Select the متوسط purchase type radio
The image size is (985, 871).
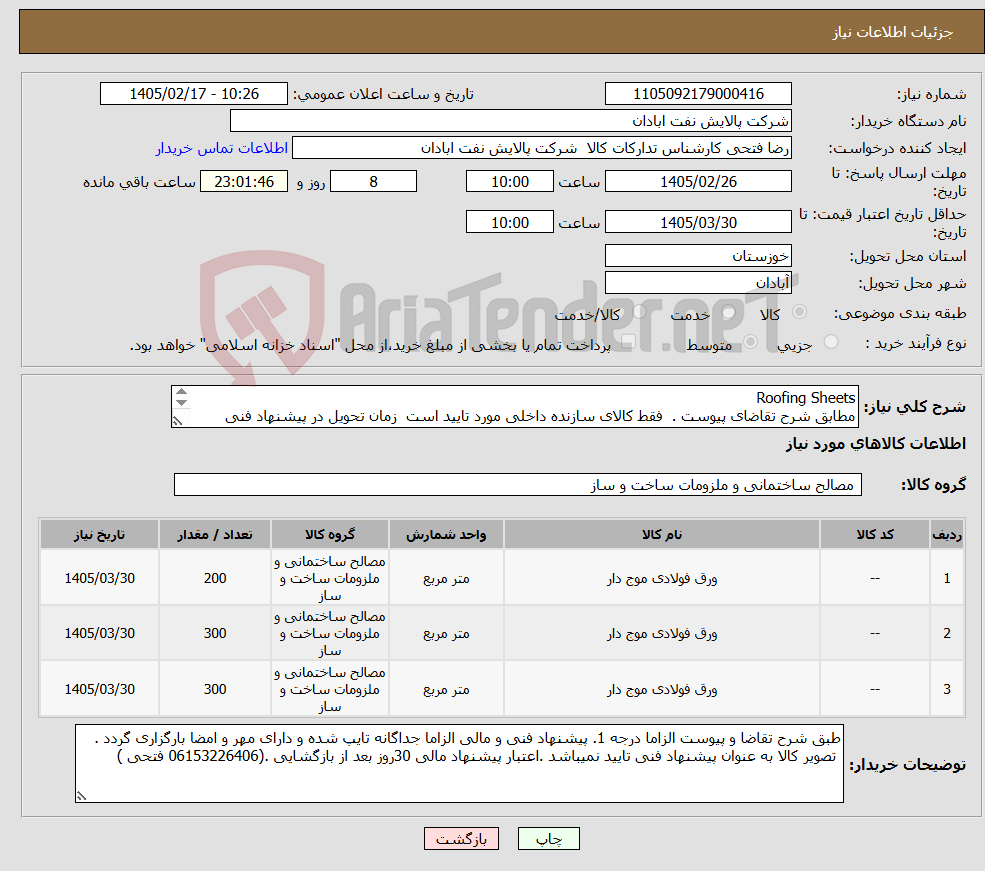click(750, 342)
